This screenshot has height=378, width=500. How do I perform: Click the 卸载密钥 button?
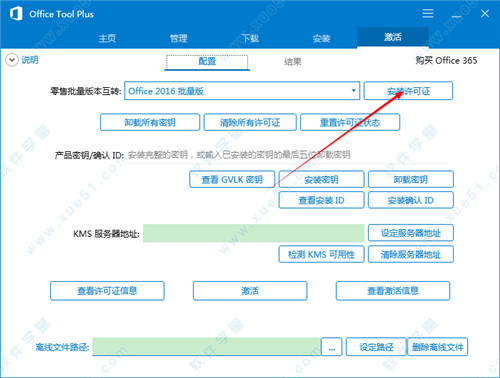pyautogui.click(x=411, y=180)
